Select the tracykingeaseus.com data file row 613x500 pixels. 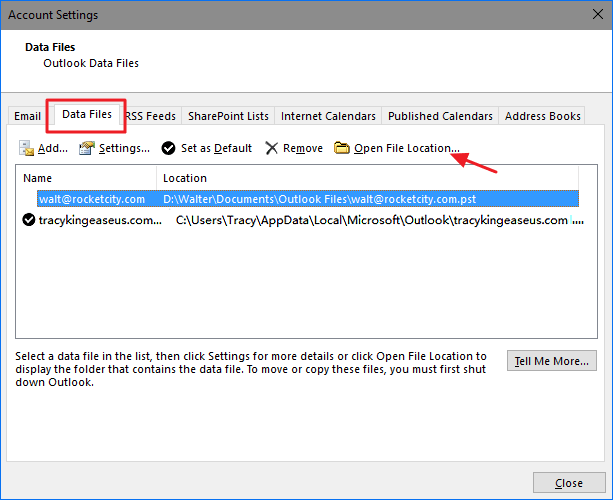tap(300, 220)
